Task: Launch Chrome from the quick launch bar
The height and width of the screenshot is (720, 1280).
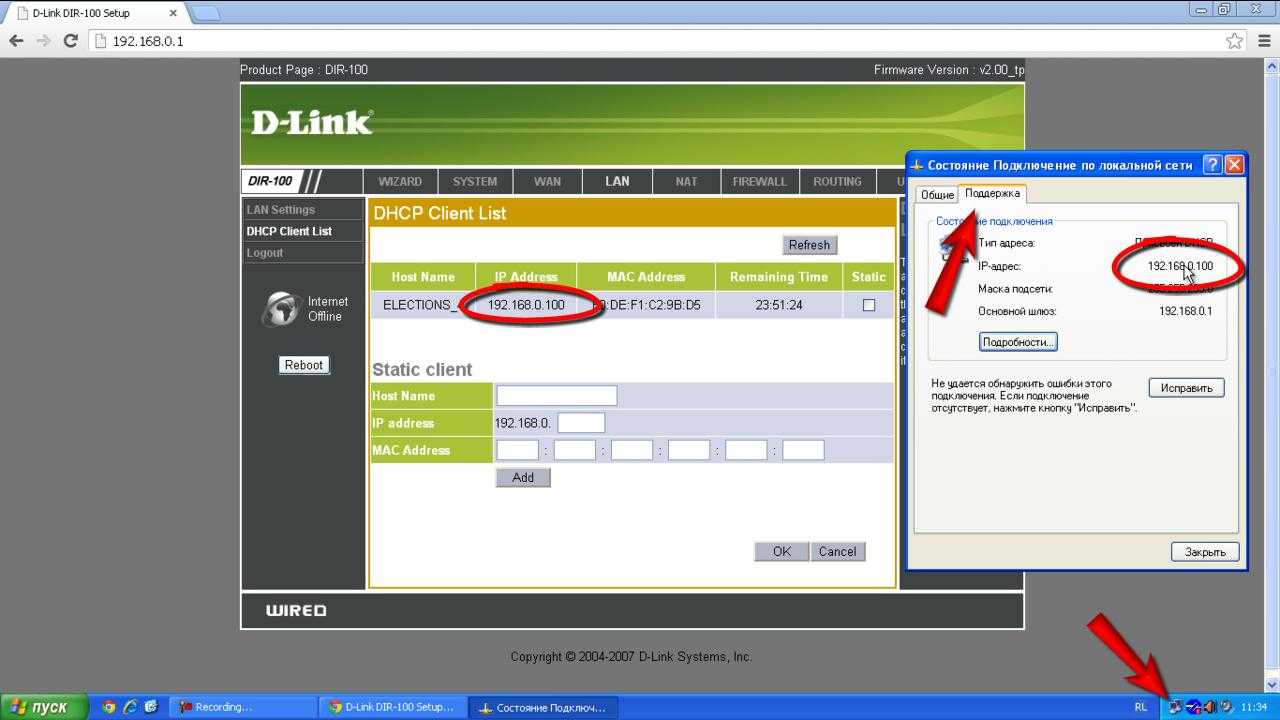Action: pos(109,707)
